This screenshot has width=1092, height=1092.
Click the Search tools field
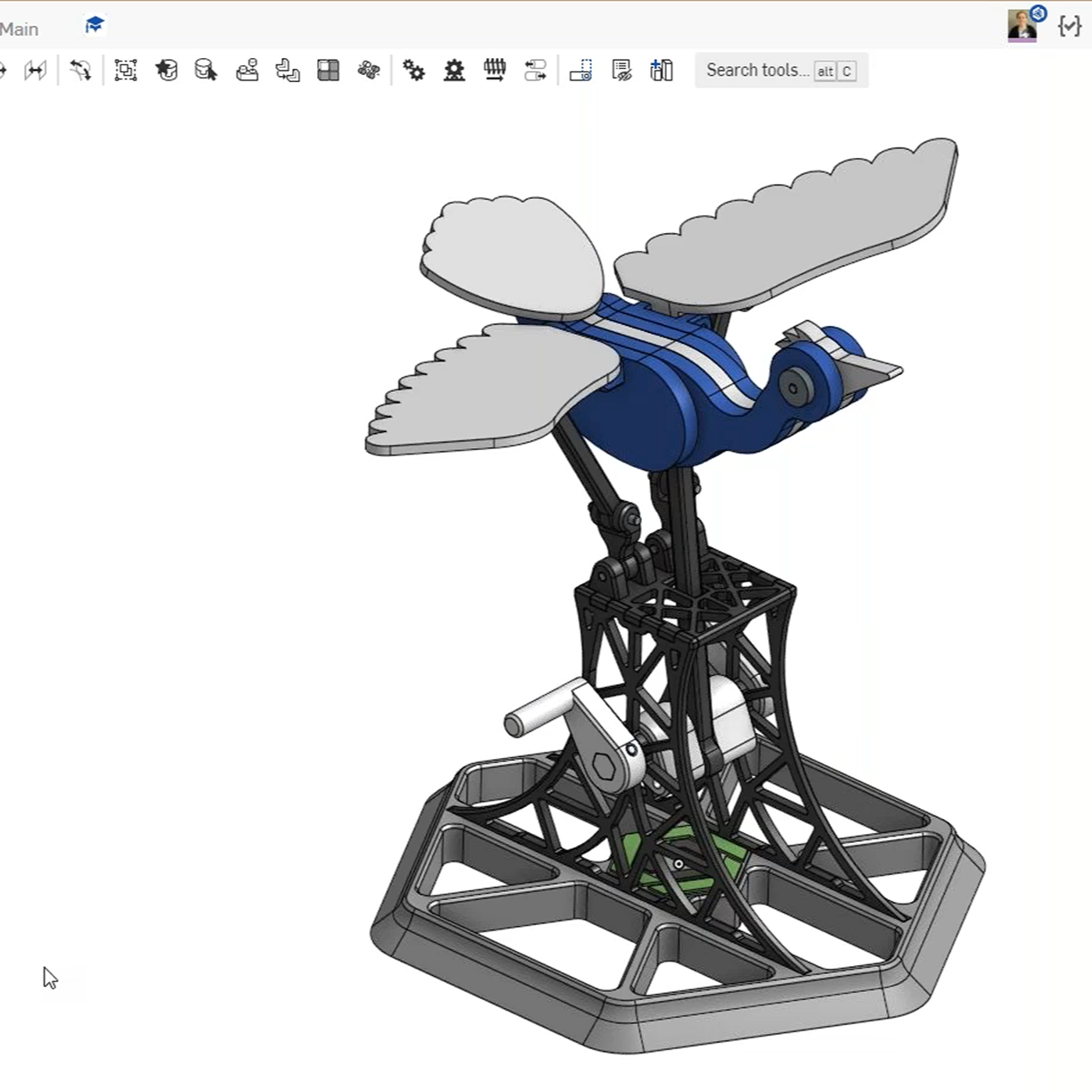[757, 71]
